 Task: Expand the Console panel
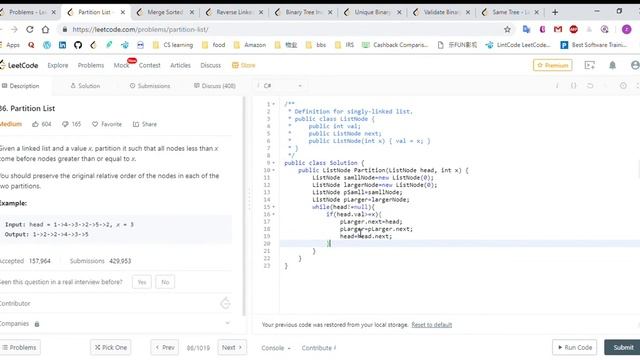point(276,348)
